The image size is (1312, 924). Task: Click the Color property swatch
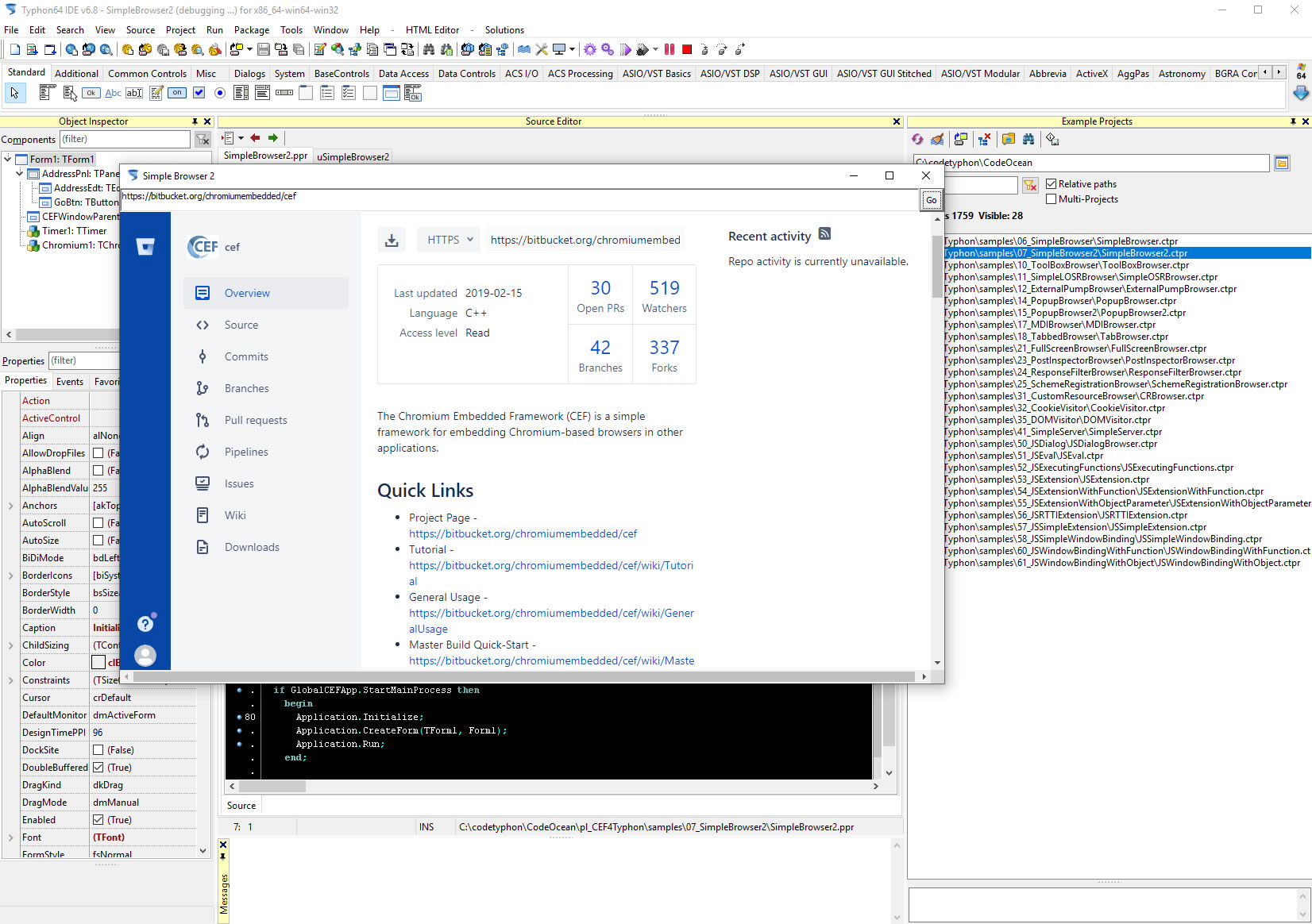98,663
